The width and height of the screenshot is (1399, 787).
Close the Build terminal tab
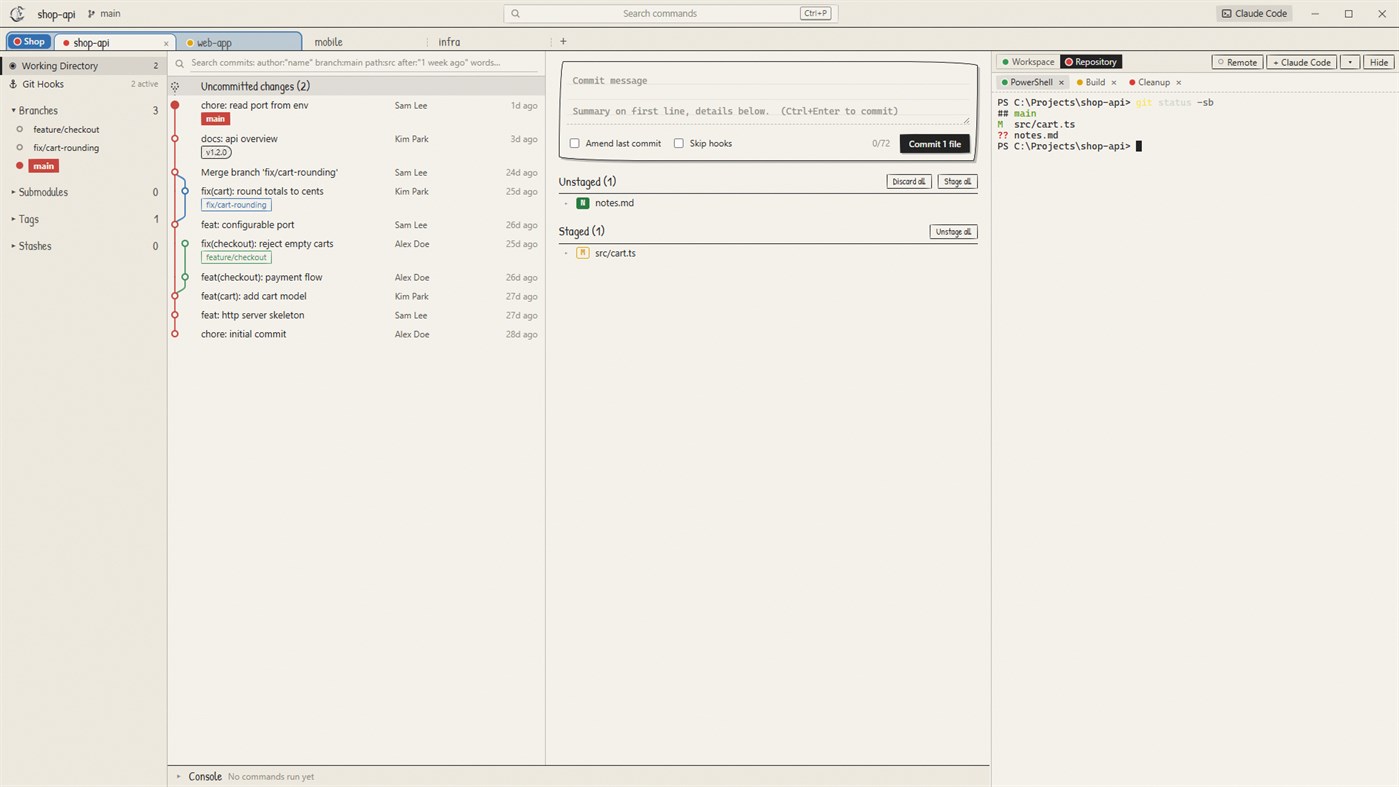(x=1114, y=83)
